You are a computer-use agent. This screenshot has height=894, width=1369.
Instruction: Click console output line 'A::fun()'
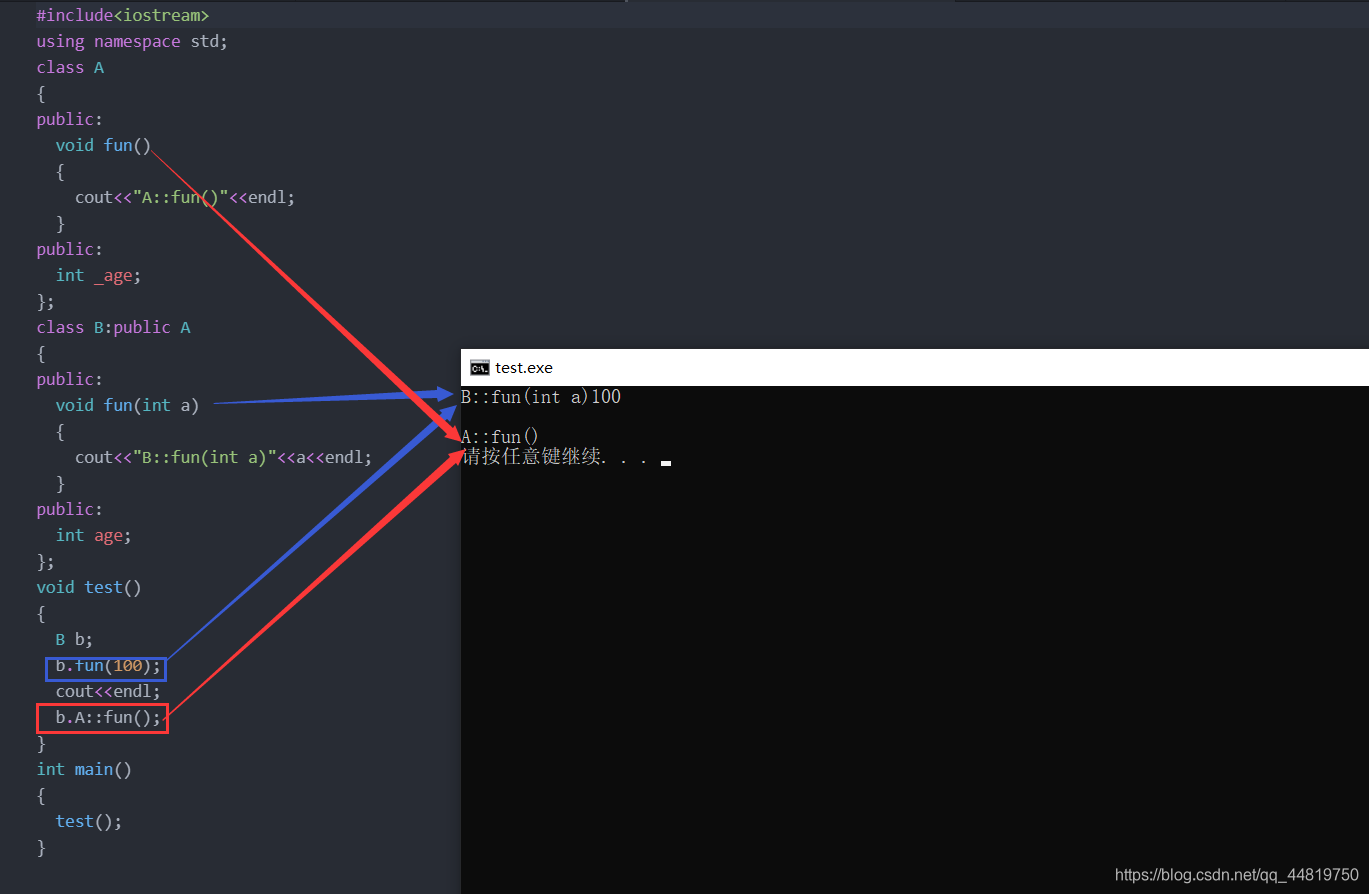[500, 436]
